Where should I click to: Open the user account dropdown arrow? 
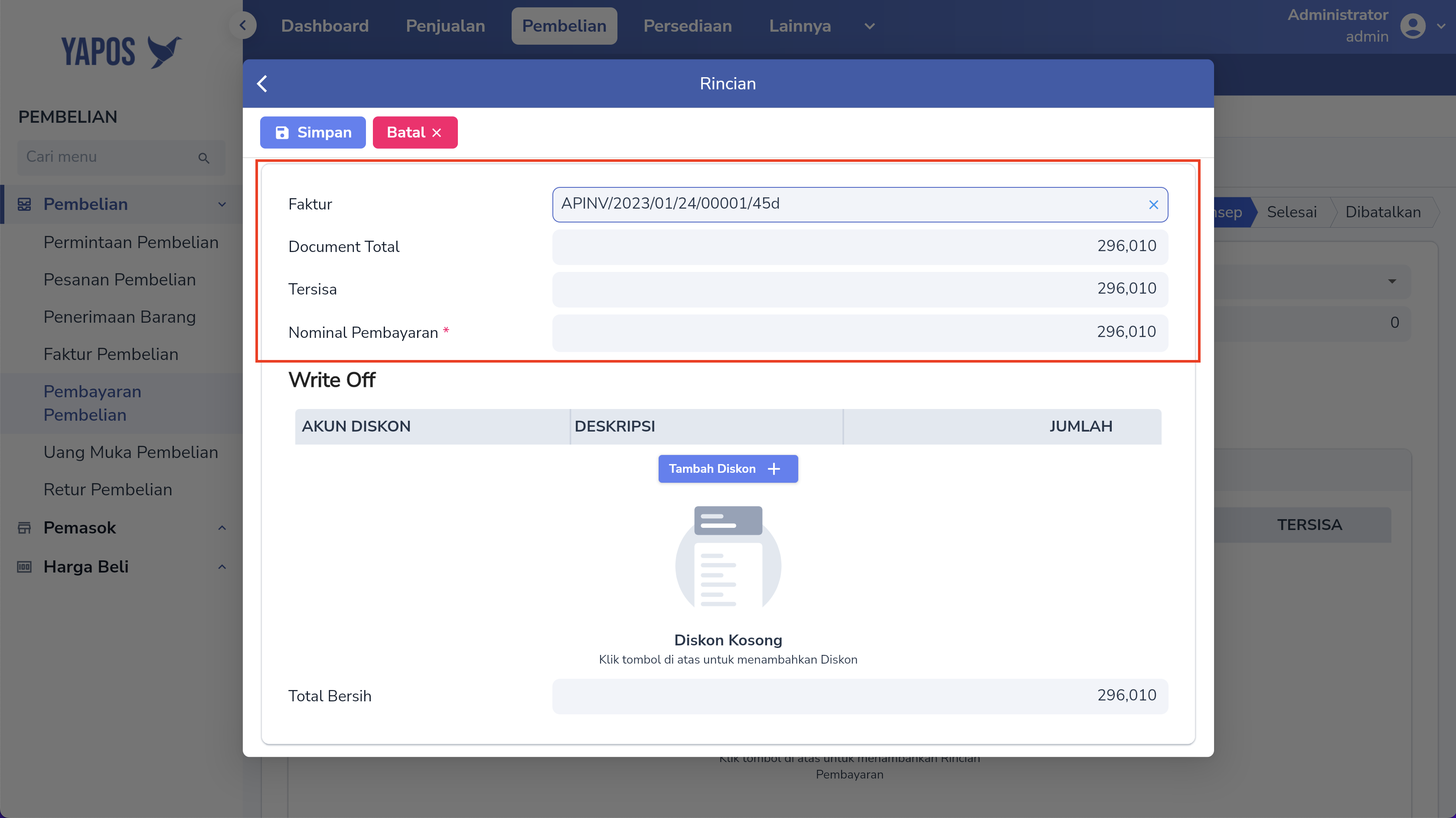(x=1441, y=26)
